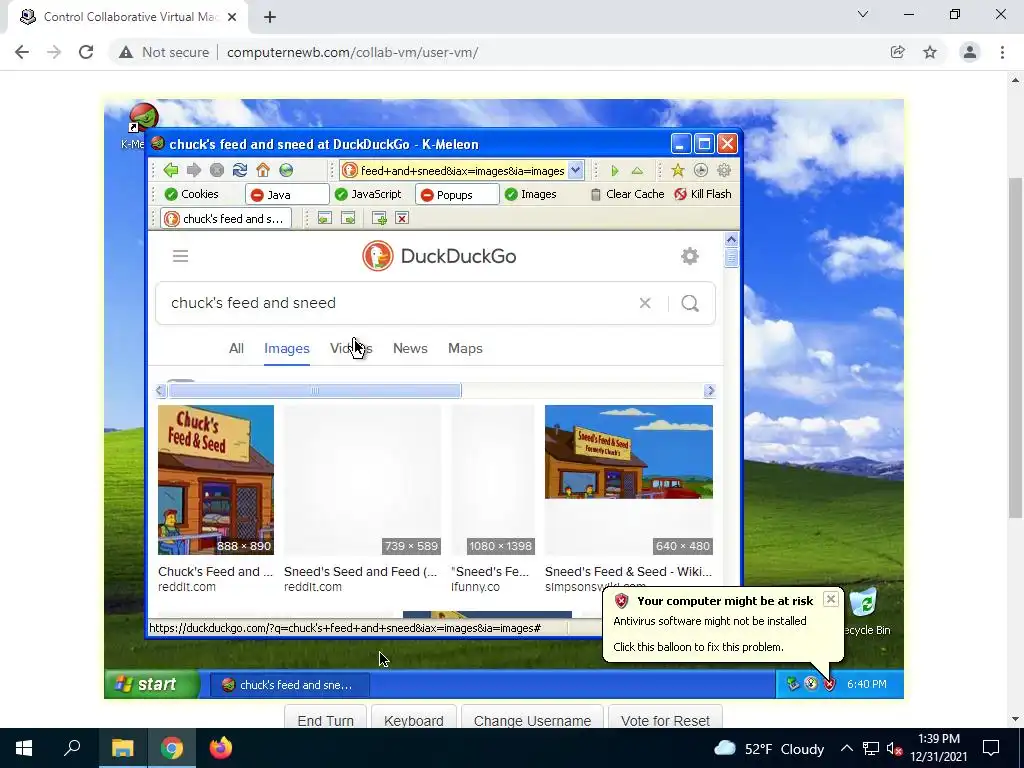Bookmark this page with Chrome star icon

930,52
